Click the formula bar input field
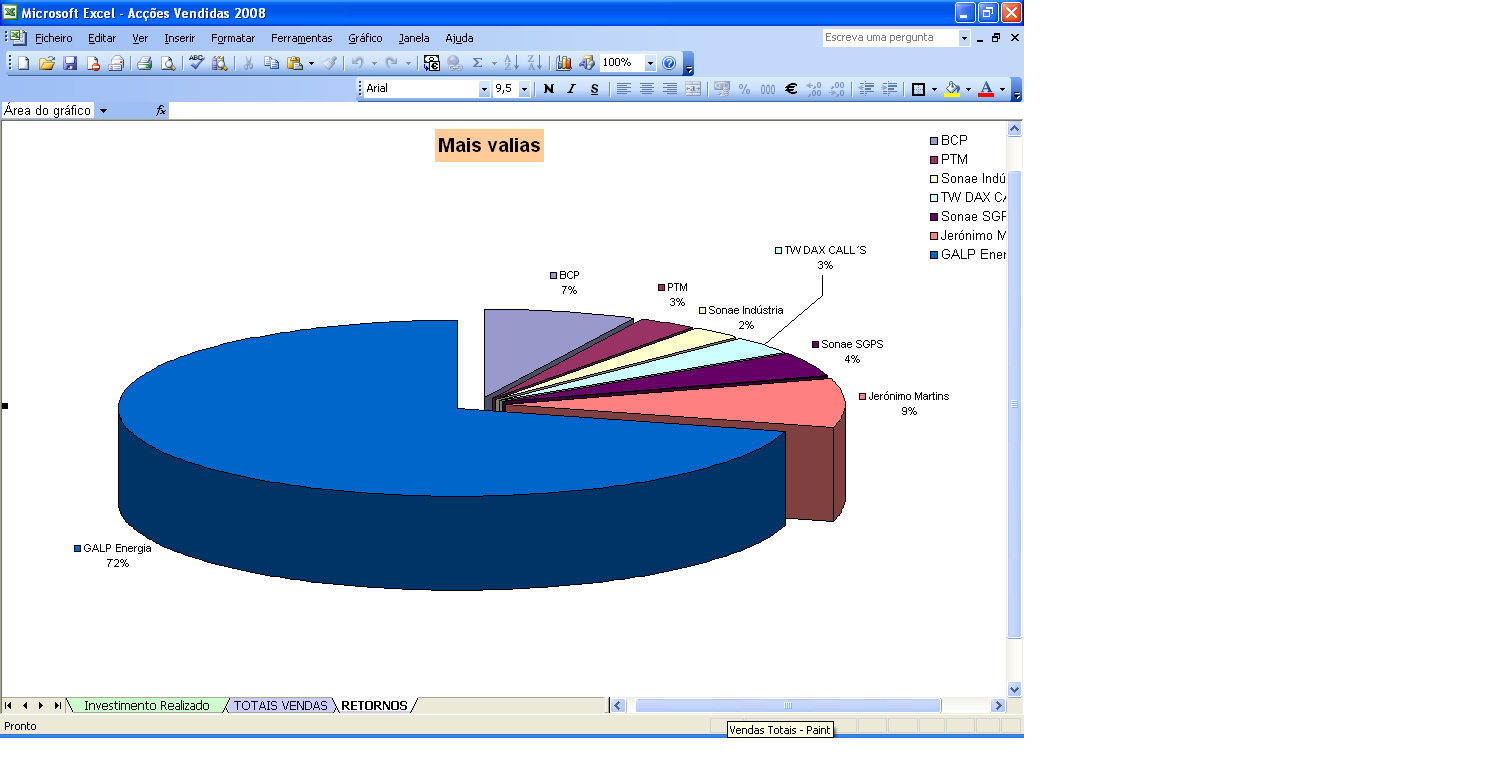Image resolution: width=1498 pixels, height=768 pixels. tap(595, 111)
